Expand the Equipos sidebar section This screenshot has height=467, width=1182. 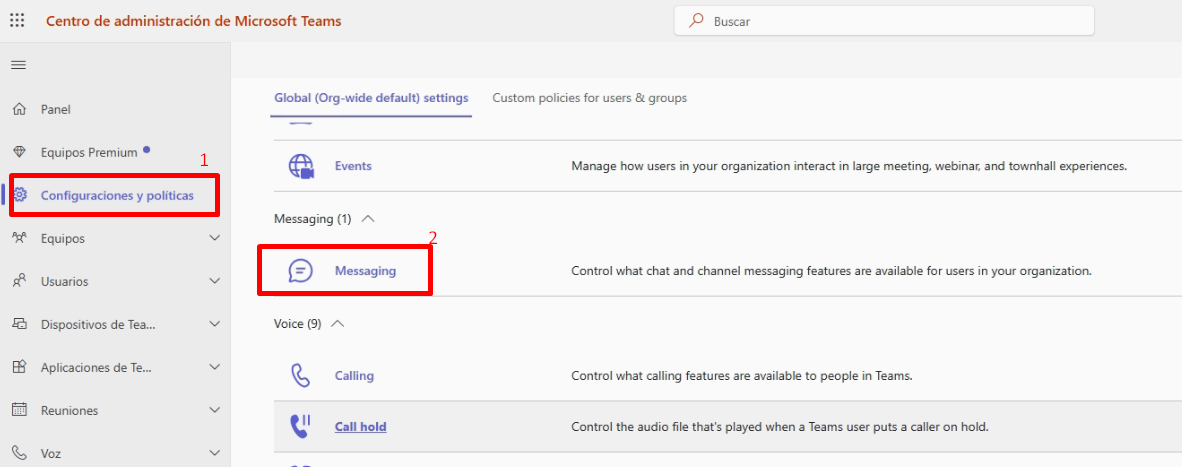click(214, 238)
